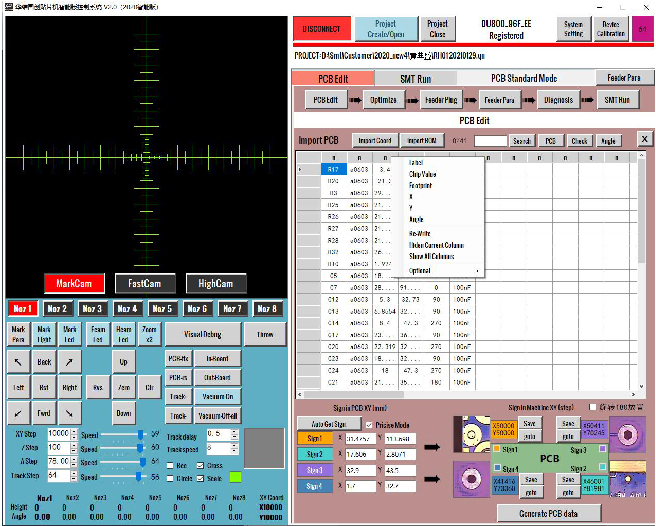The height and width of the screenshot is (526, 656).
Task: Switch to the SMT Run tab
Action: click(415, 77)
